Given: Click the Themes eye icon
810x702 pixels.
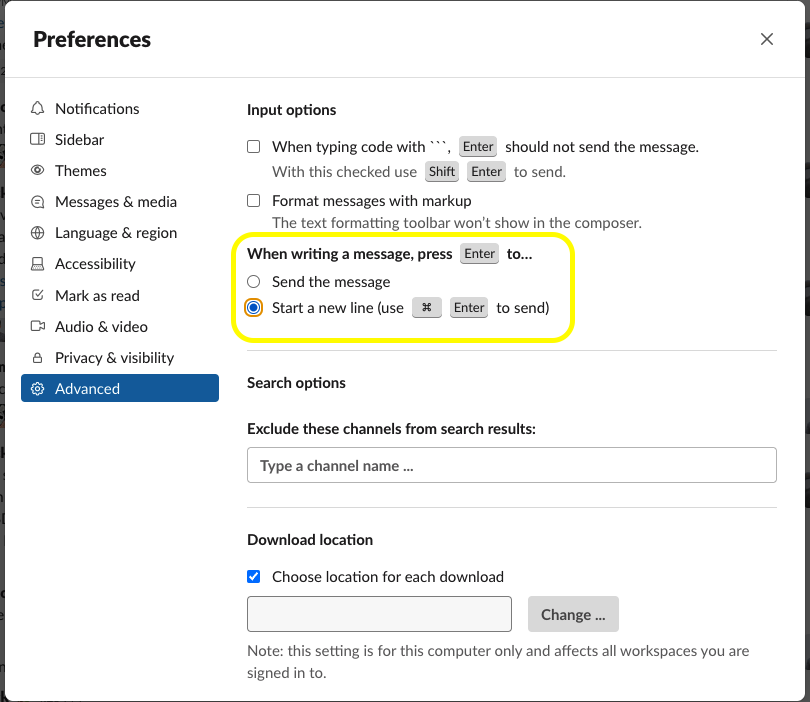Looking at the screenshot, I should pyautogui.click(x=38, y=170).
